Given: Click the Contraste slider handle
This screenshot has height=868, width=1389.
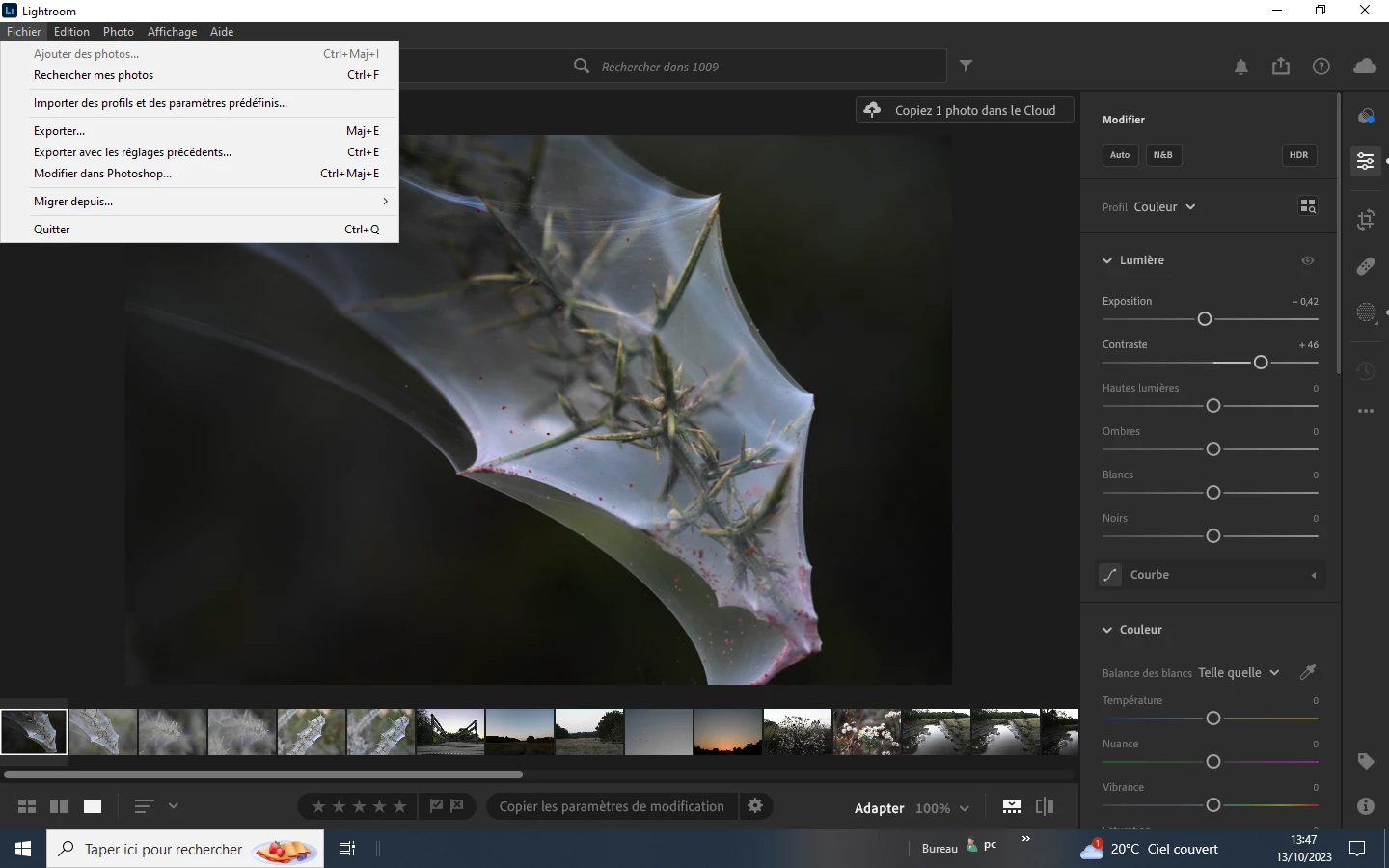Looking at the screenshot, I should (x=1261, y=363).
